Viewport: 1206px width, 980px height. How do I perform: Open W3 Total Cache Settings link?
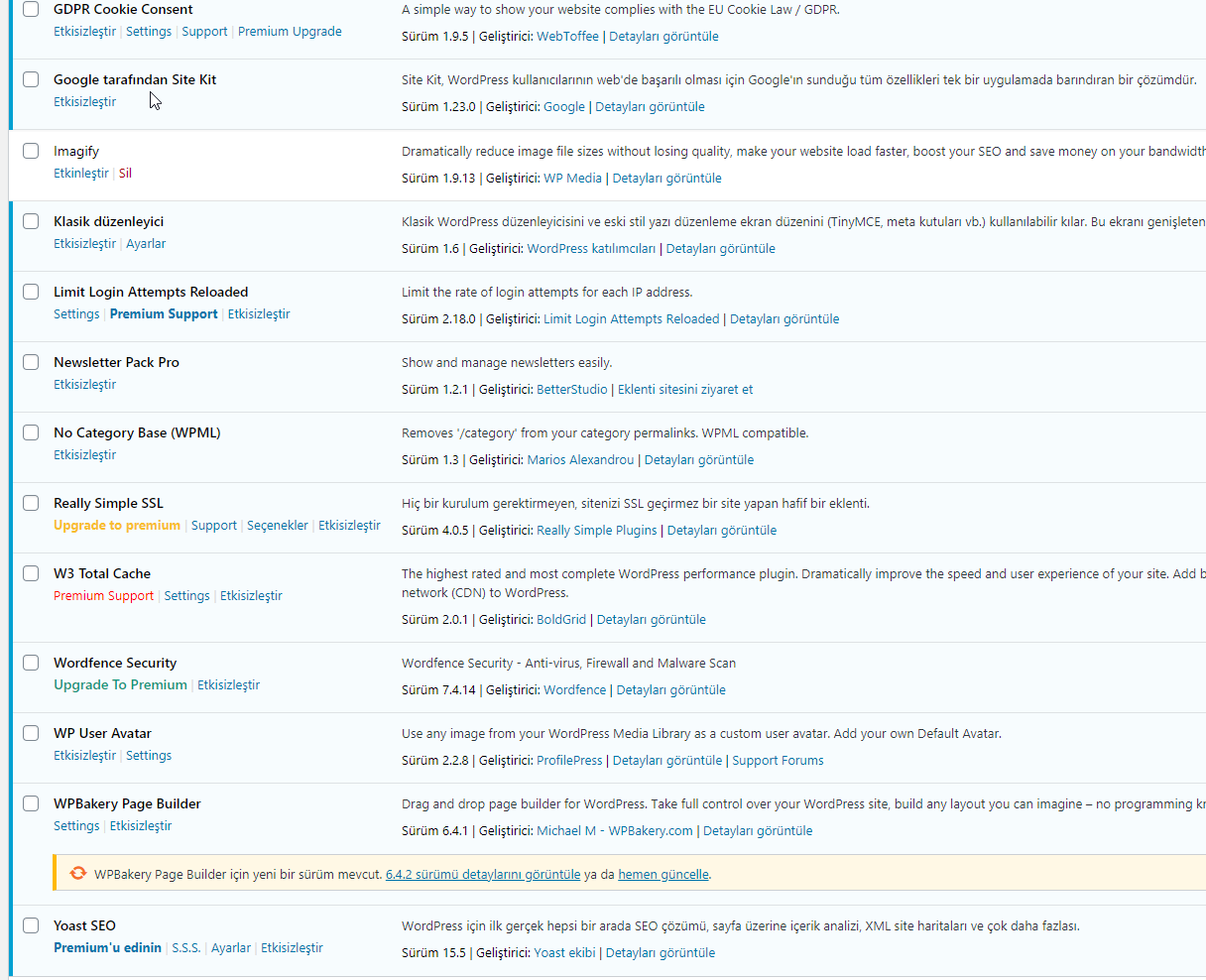(186, 595)
